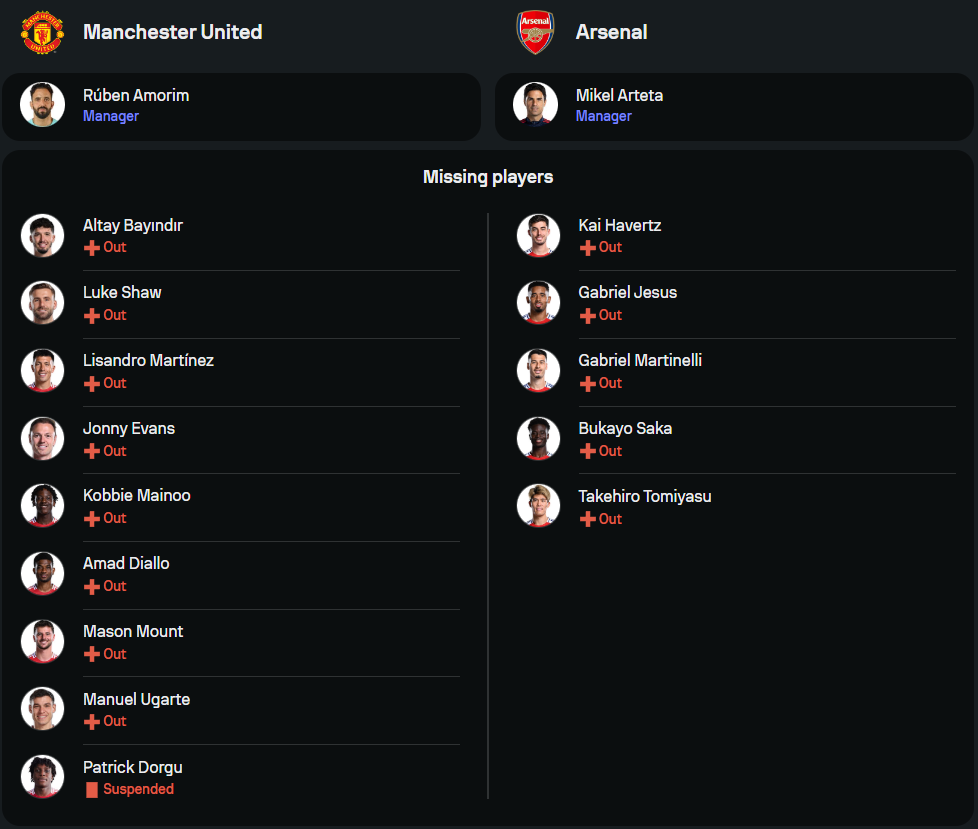Click Kobbie Mainoo's player avatar
This screenshot has height=829, width=978.
[x=42, y=505]
